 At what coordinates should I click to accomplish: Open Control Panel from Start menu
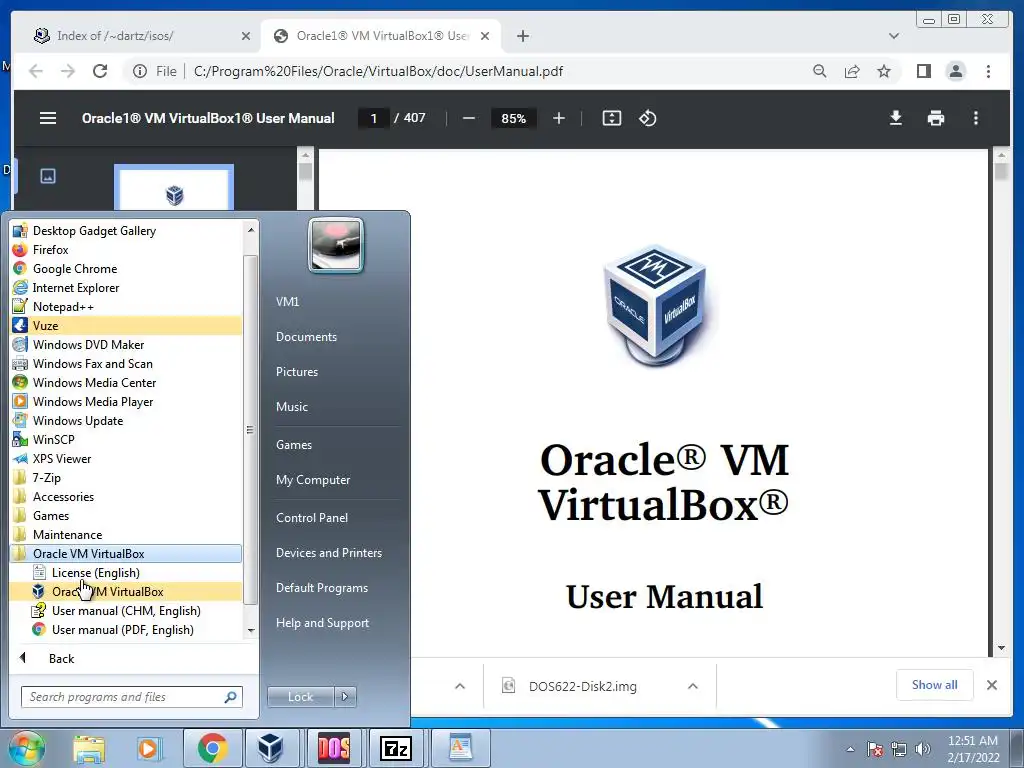(312, 518)
